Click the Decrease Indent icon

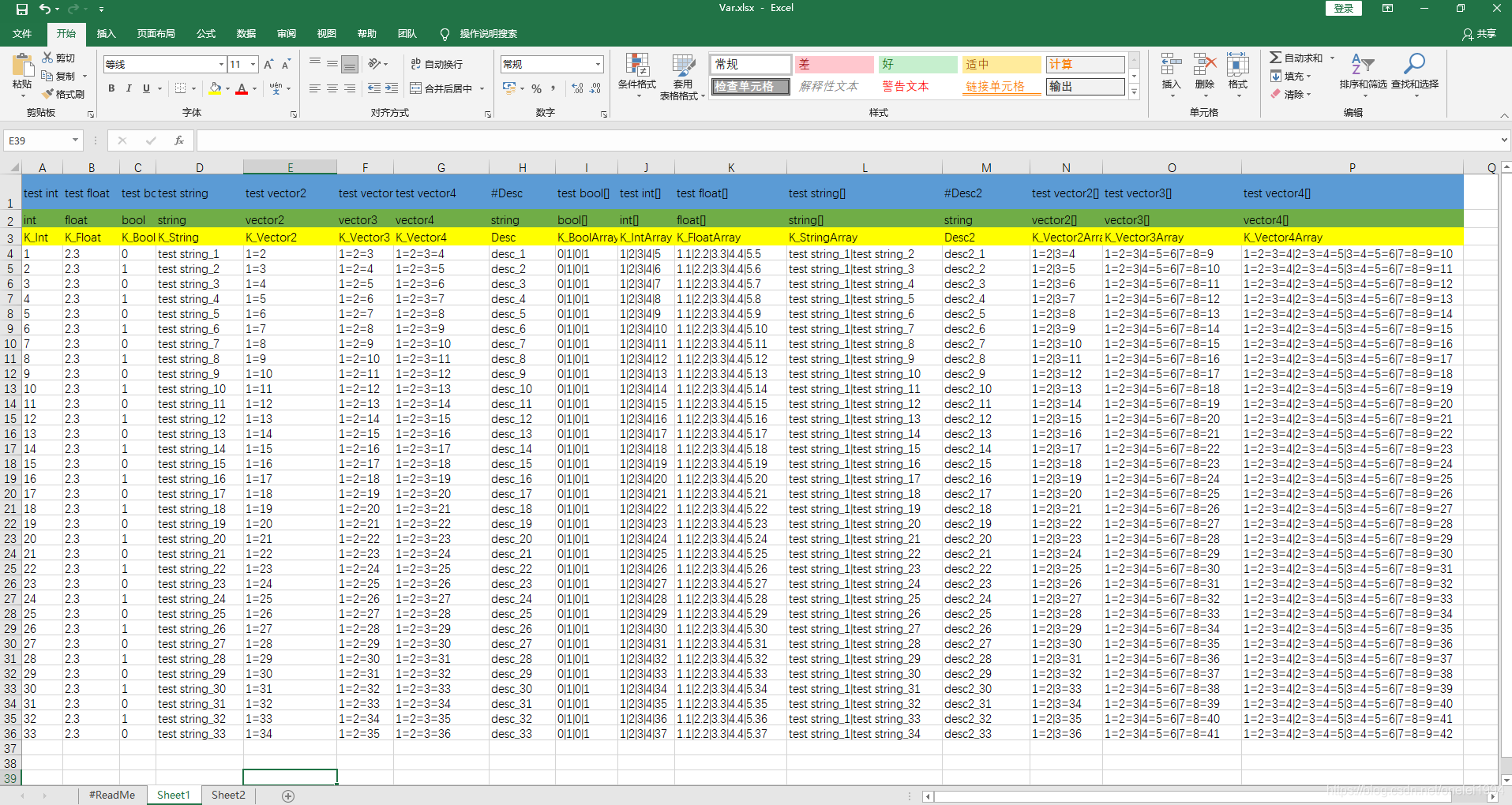374,88
